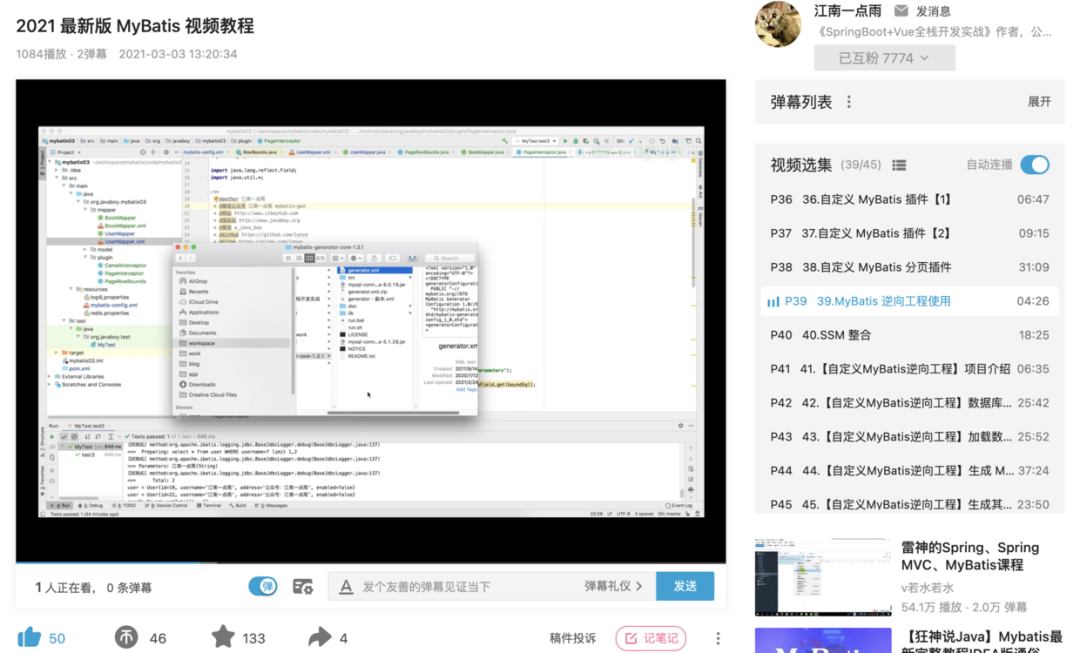The height and width of the screenshot is (653, 1080).
Task: Play P37 自定义 MyBatis 插件【2】
Action: click(x=909, y=234)
